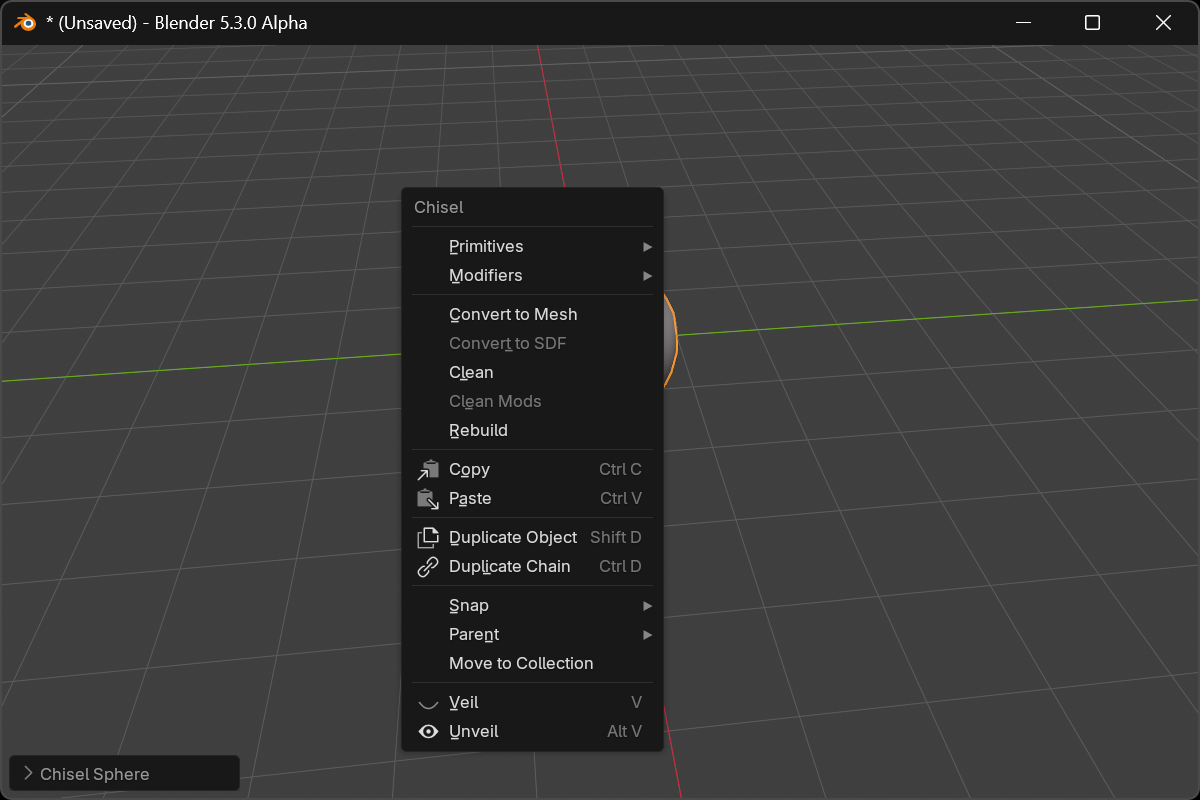Click the Shift D shortcut label
The width and height of the screenshot is (1200, 800).
(616, 537)
